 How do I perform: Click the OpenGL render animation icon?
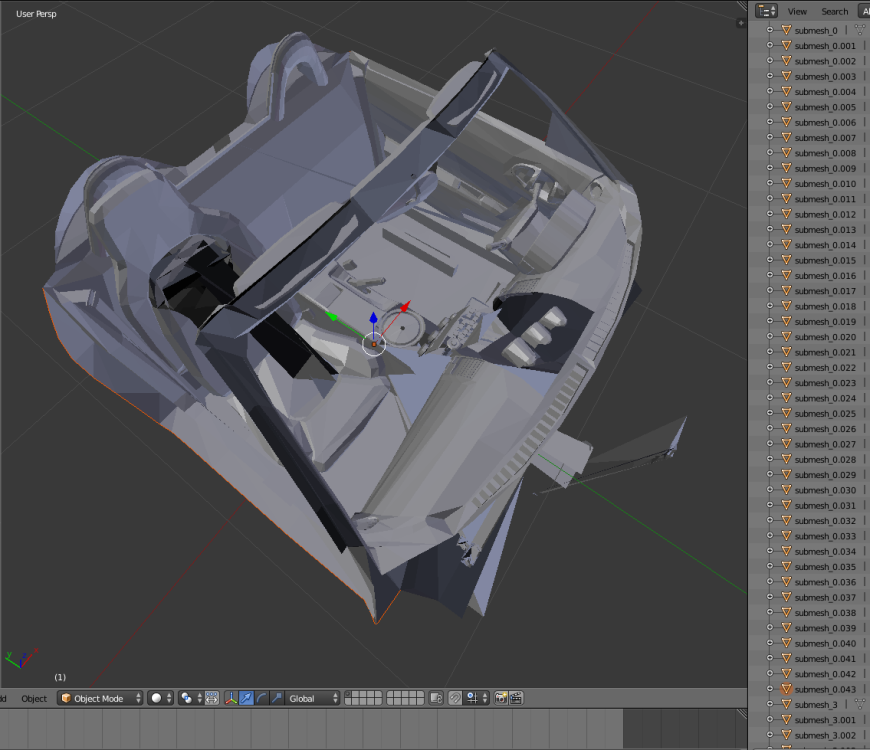coord(517,698)
